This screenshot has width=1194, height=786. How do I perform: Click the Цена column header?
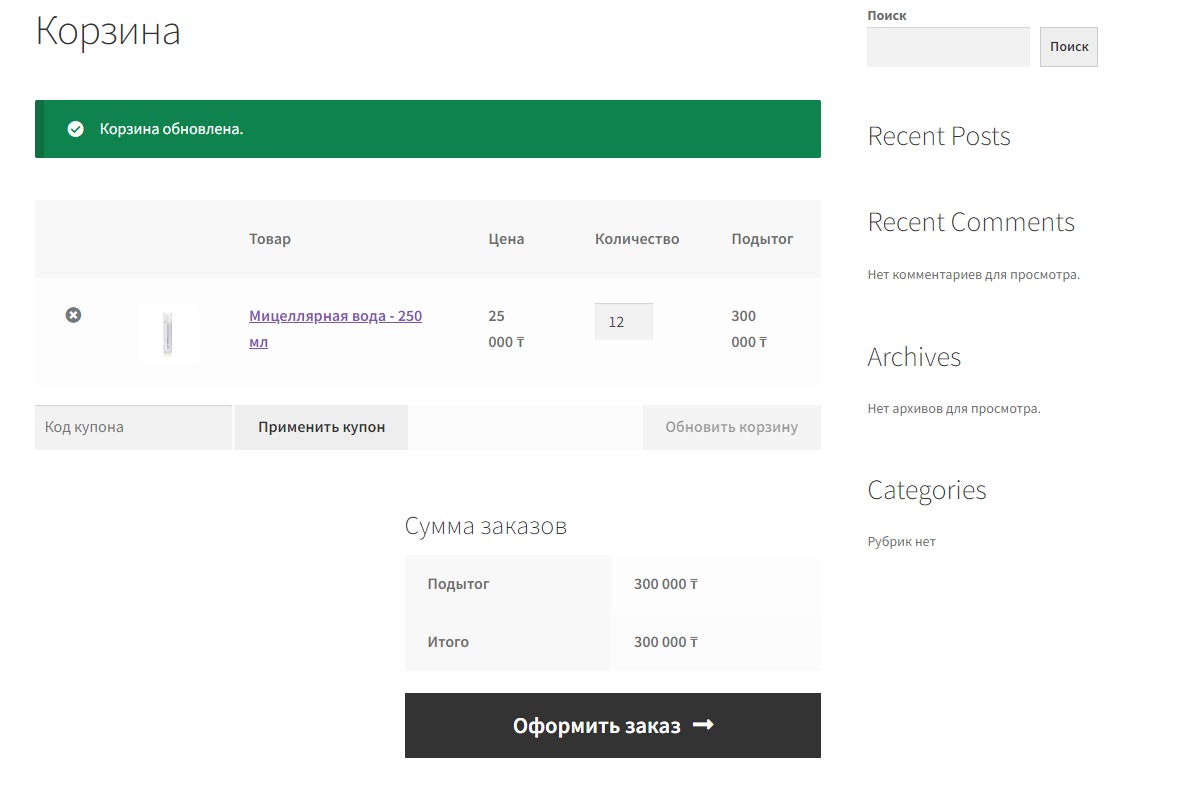pos(506,239)
